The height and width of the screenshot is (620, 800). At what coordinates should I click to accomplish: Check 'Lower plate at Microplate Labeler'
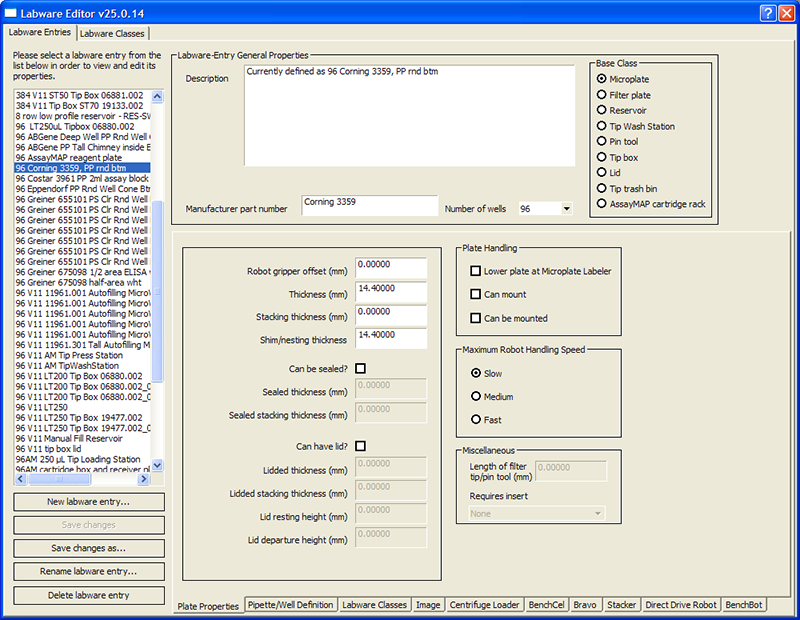coord(476,271)
